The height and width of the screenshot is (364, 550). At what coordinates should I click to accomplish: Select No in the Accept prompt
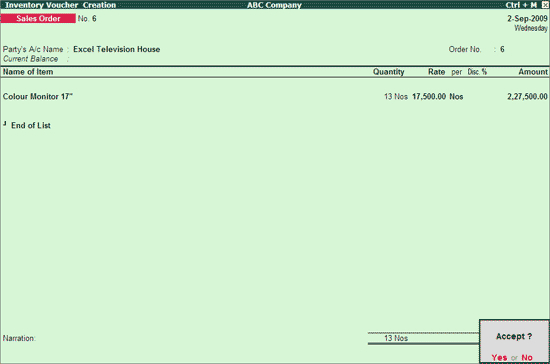pos(527,357)
